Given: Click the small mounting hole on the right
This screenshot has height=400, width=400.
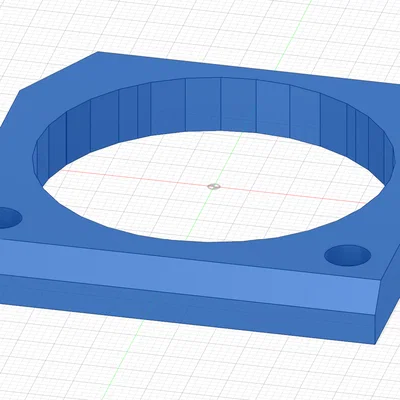Looking at the screenshot, I should pyautogui.click(x=348, y=255).
